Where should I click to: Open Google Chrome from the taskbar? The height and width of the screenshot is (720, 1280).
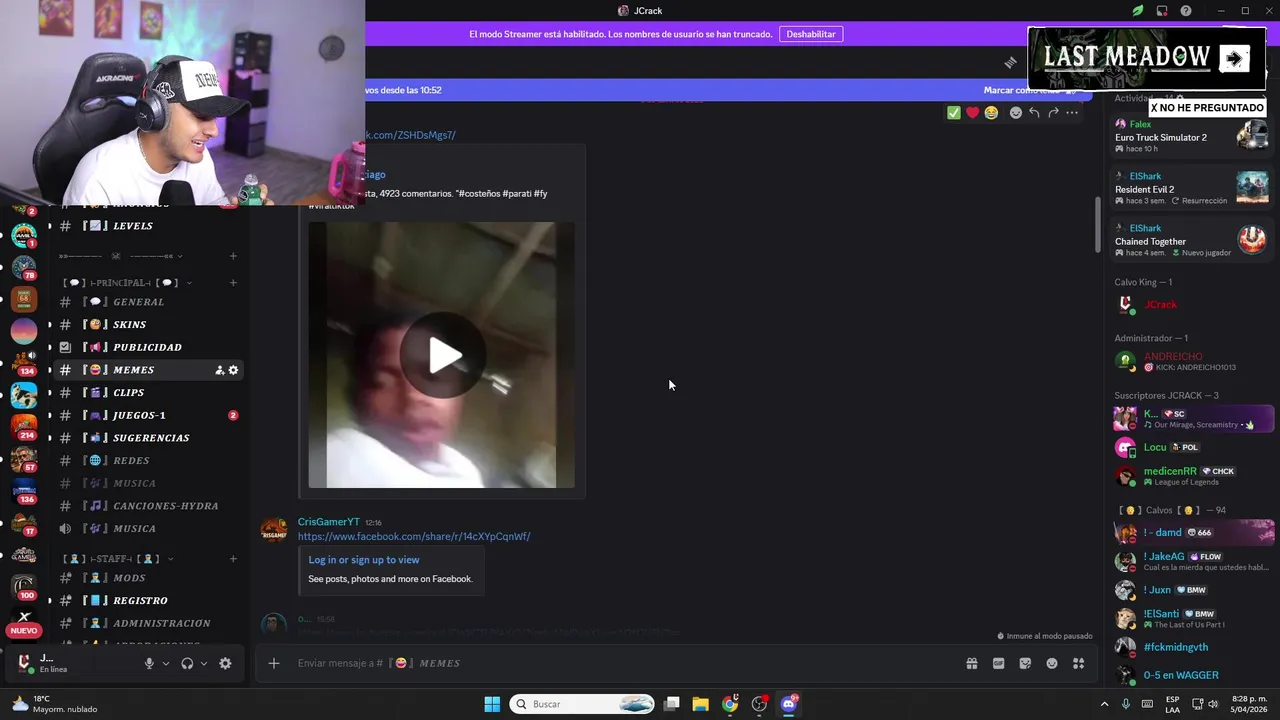(x=730, y=704)
